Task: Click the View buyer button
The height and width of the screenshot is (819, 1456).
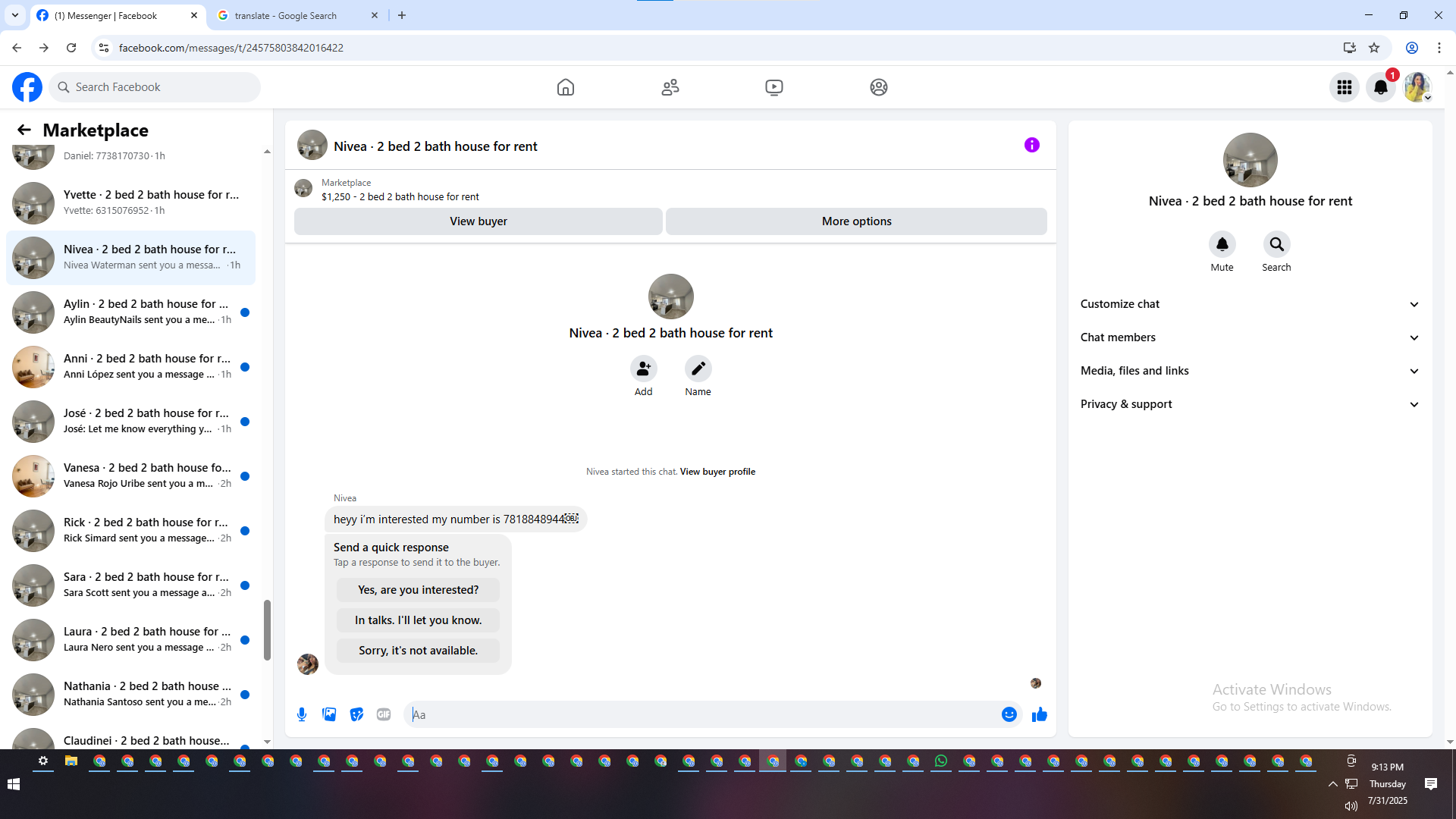Action: [478, 221]
